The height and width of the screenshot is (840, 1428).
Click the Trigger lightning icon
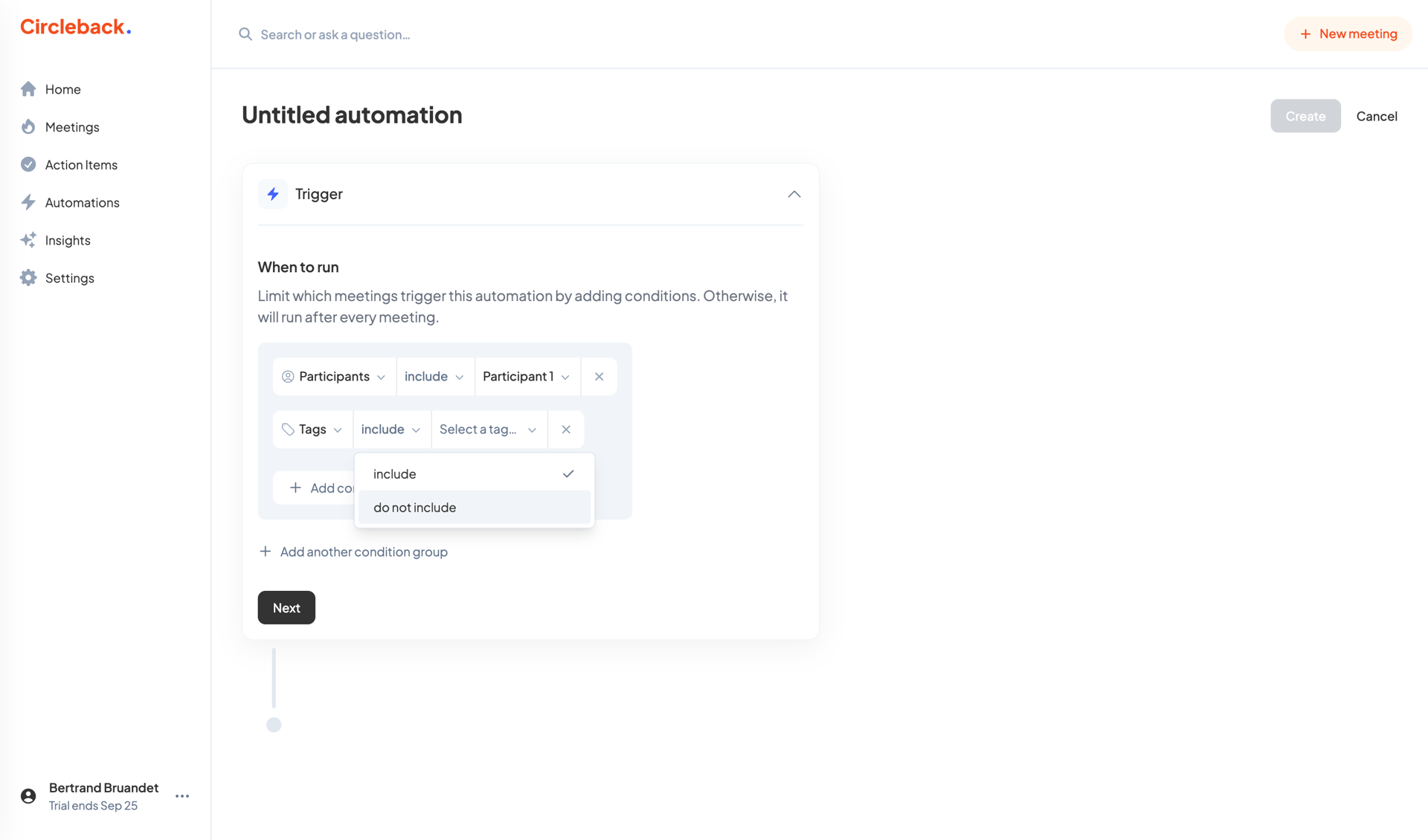pyautogui.click(x=273, y=193)
